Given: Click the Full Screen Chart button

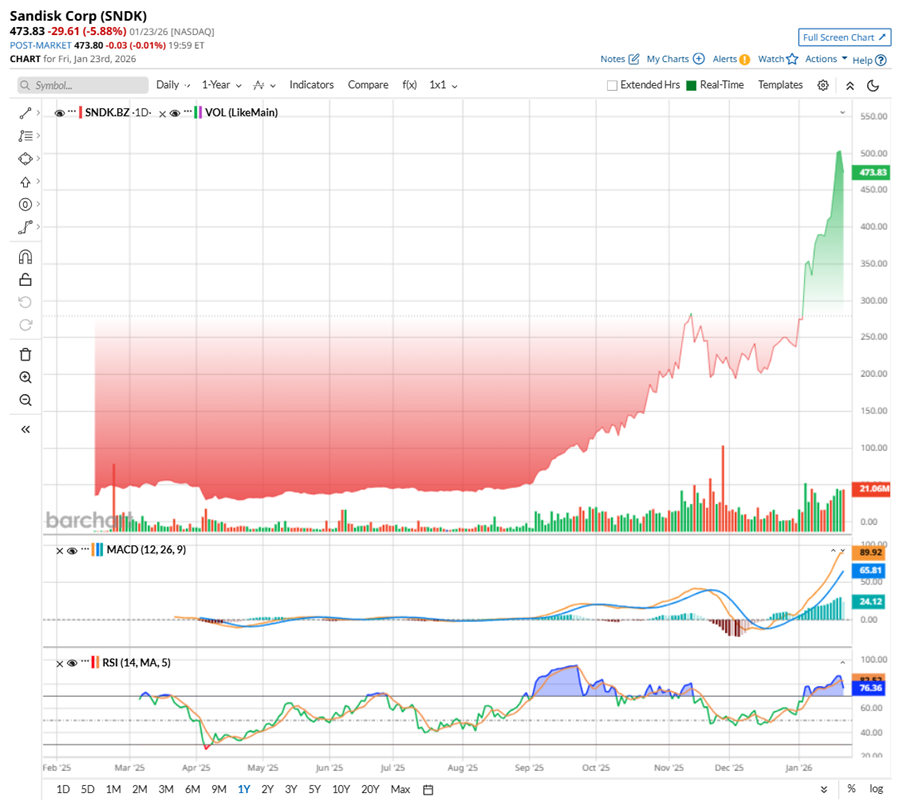Looking at the screenshot, I should [844, 37].
